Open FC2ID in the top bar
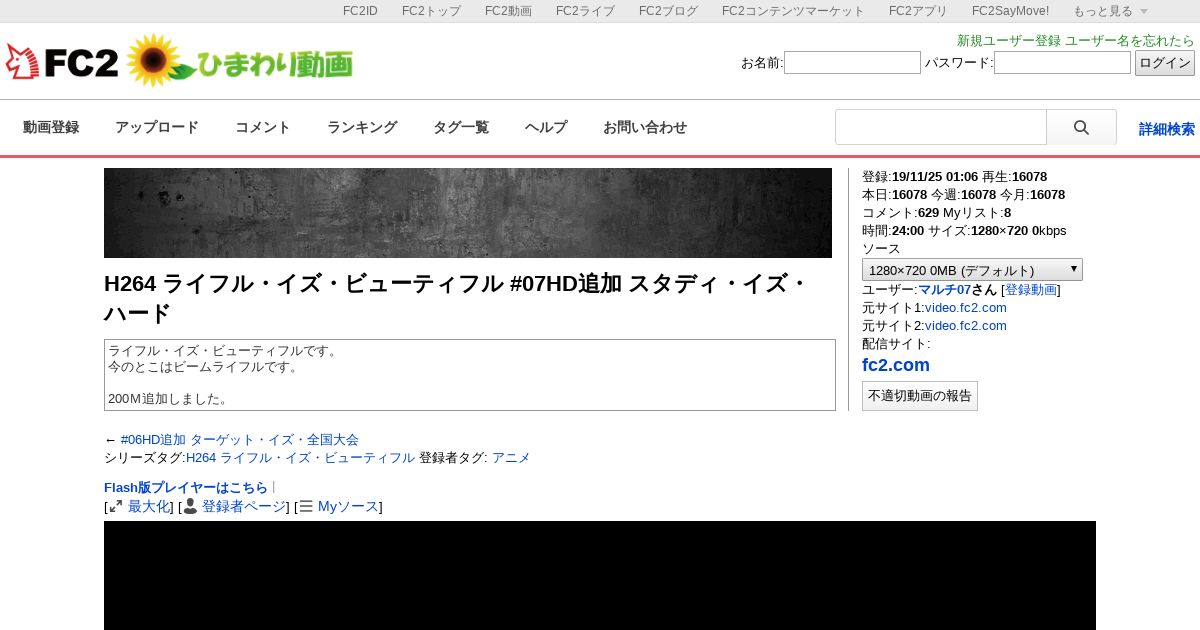 360,11
